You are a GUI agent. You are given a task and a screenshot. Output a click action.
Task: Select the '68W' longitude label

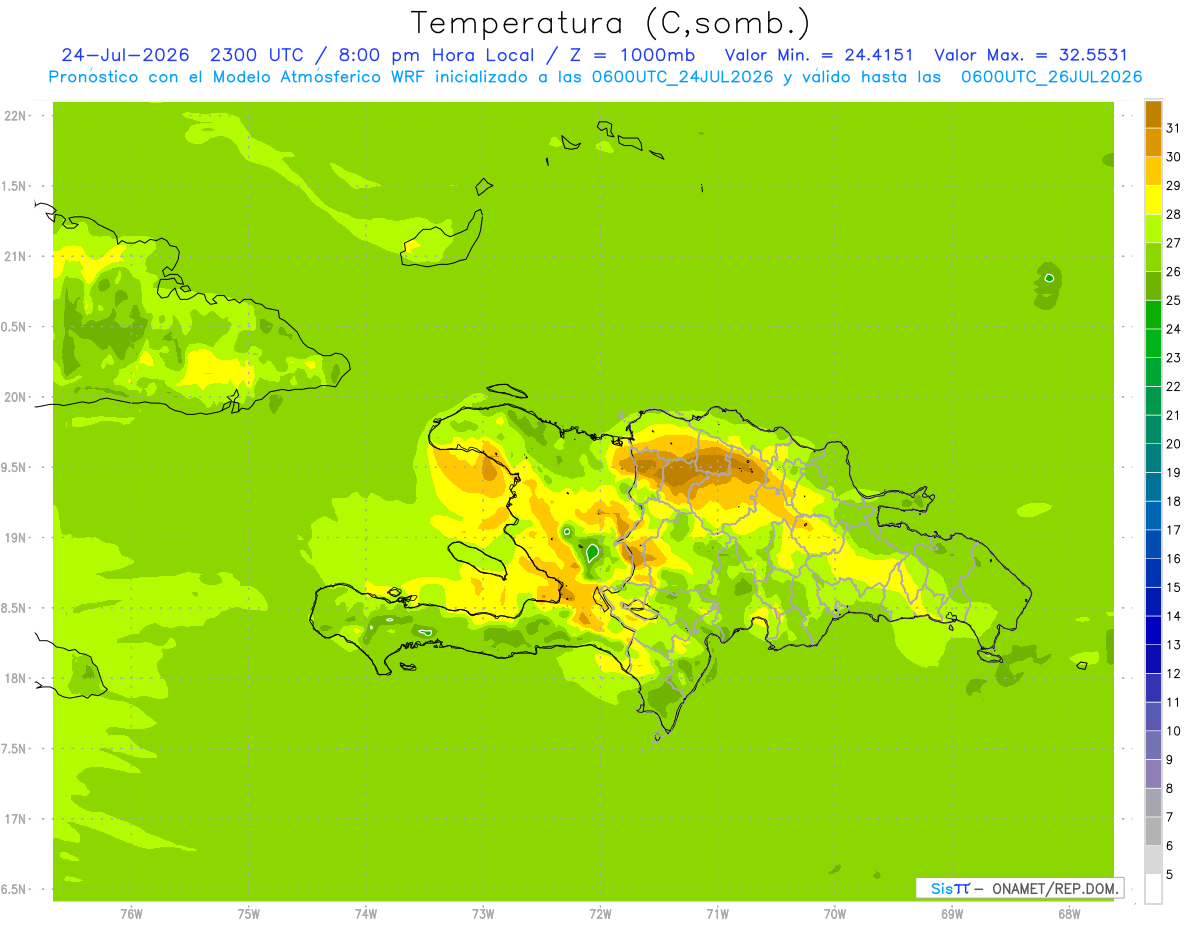pos(1069,914)
